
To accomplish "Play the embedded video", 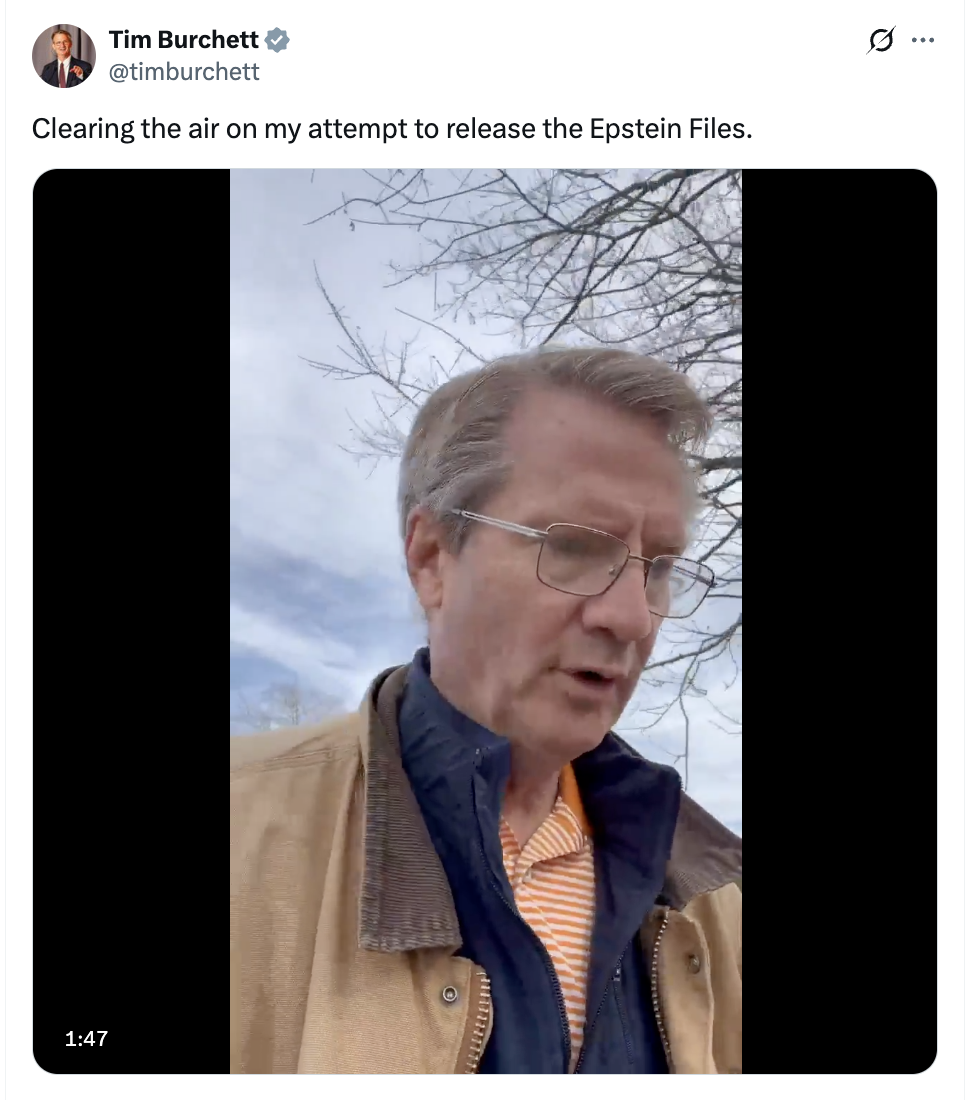I will 485,621.
